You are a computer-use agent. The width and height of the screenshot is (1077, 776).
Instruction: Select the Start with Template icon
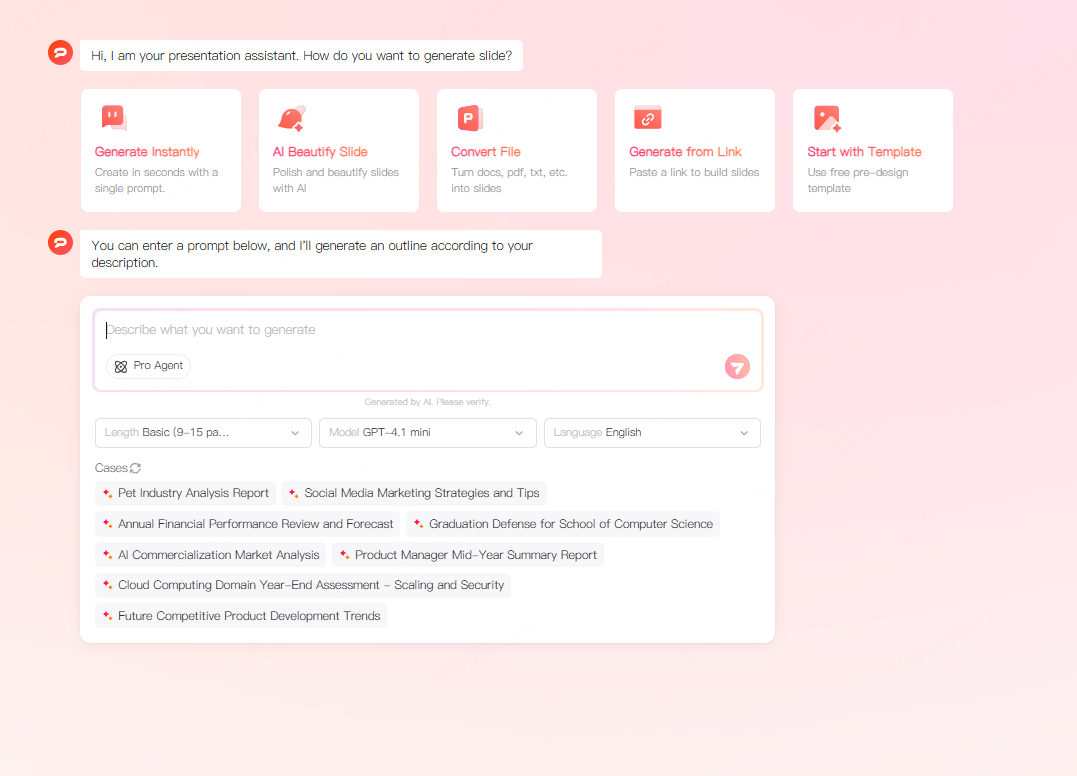[x=828, y=116]
